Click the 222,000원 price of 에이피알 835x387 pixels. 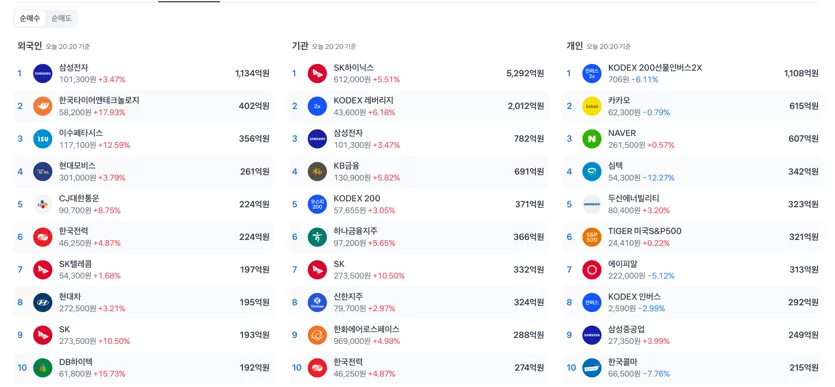click(627, 276)
